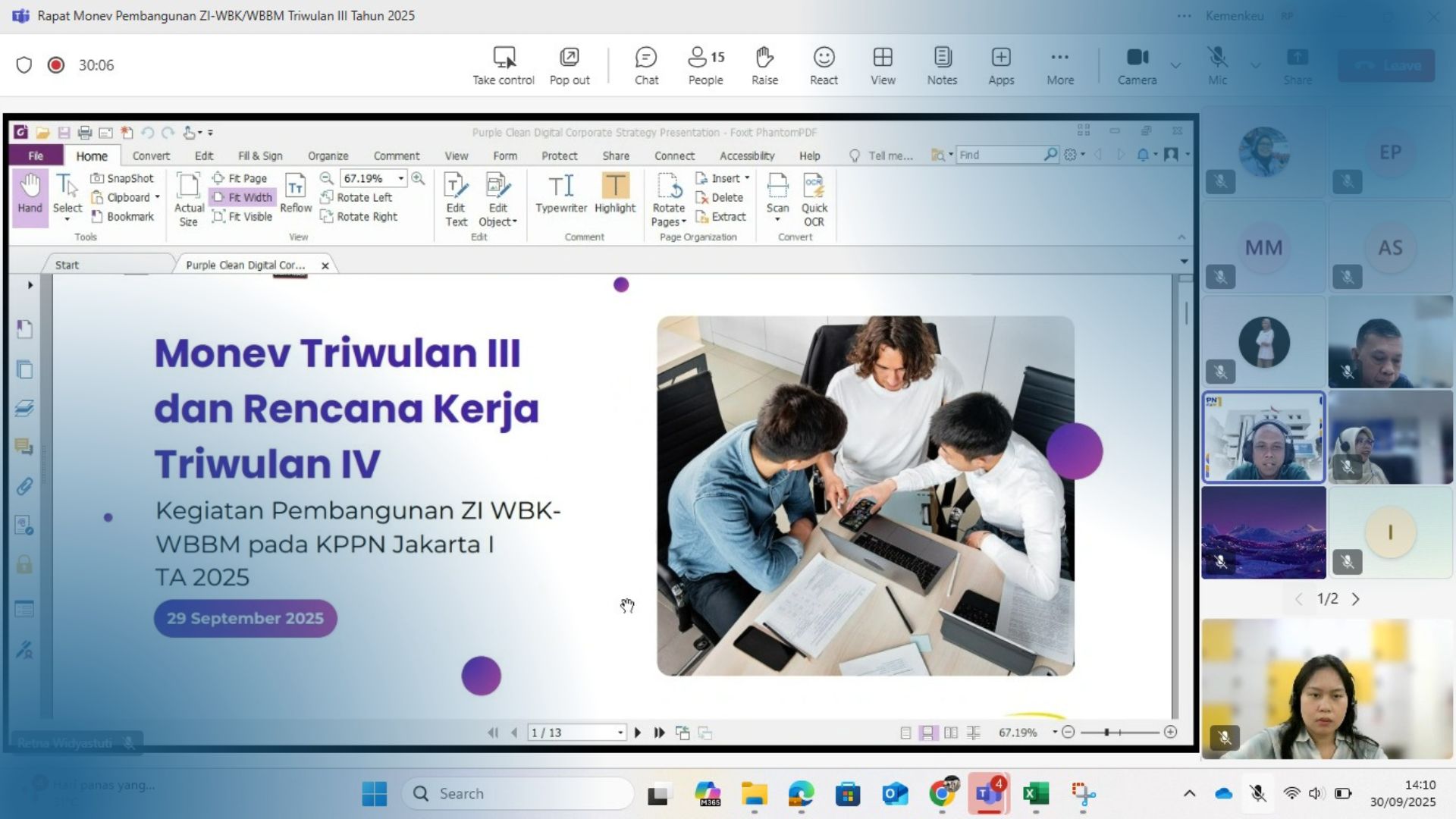Toggle system microphone mute in the tray
1456x819 pixels.
pyautogui.click(x=1258, y=793)
